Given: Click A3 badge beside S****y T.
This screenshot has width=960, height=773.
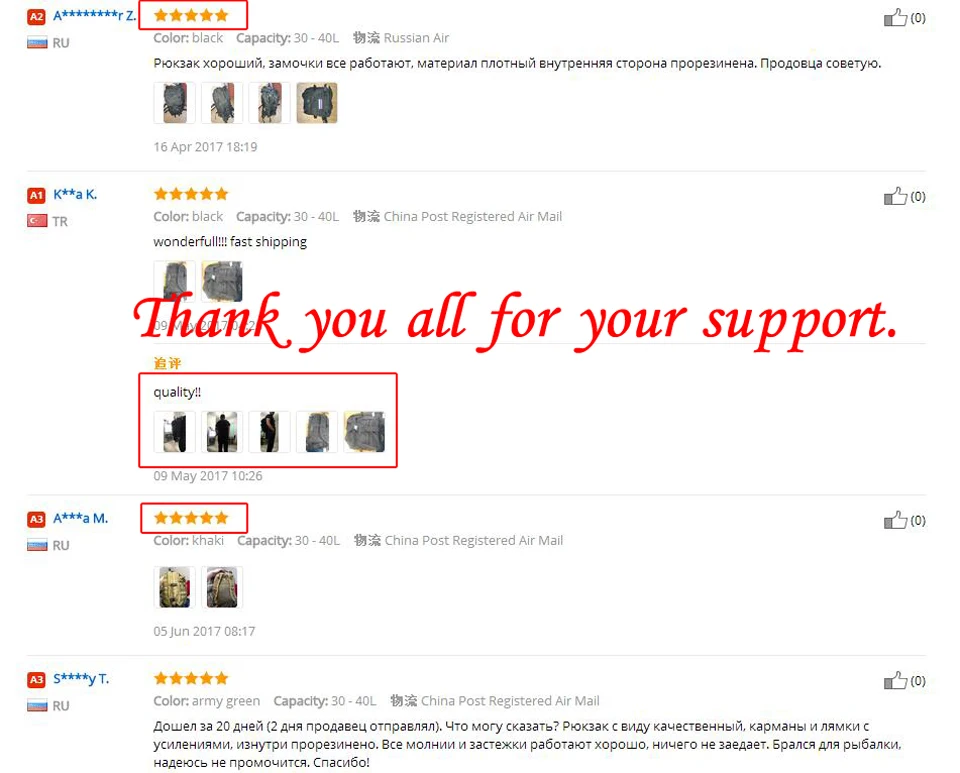Looking at the screenshot, I should click(36, 679).
